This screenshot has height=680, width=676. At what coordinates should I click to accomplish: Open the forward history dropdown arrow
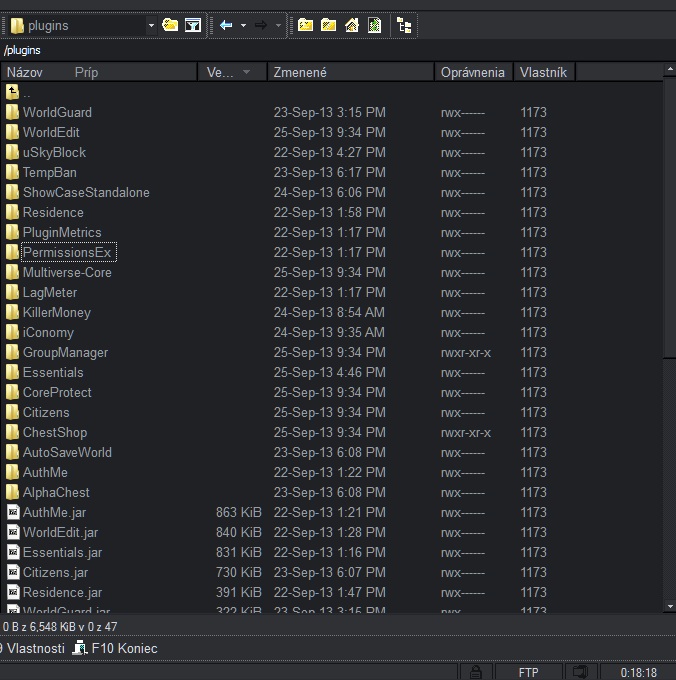278,26
